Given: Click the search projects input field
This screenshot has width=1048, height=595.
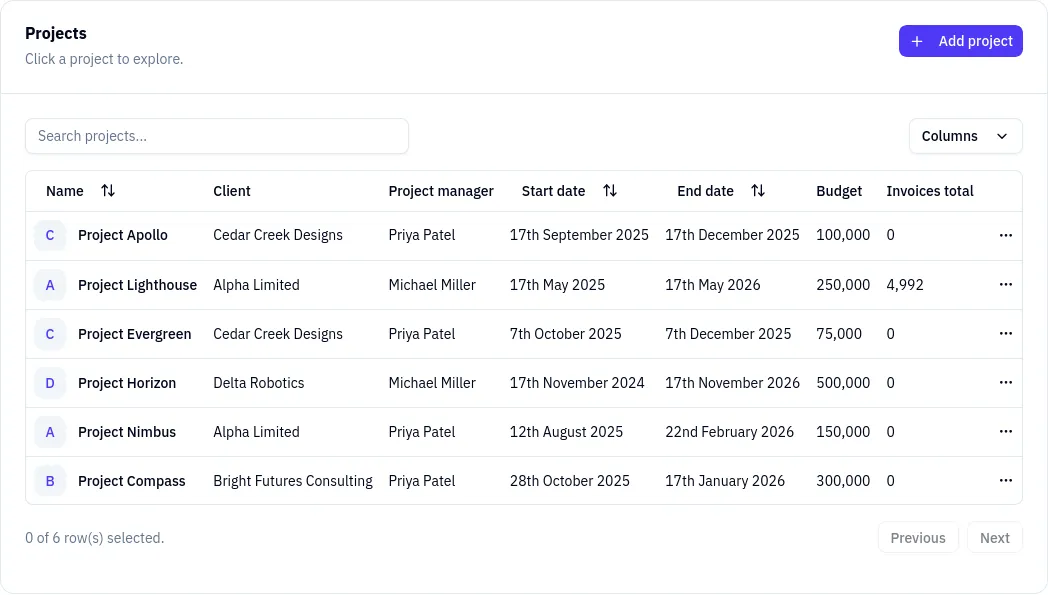Looking at the screenshot, I should [216, 135].
